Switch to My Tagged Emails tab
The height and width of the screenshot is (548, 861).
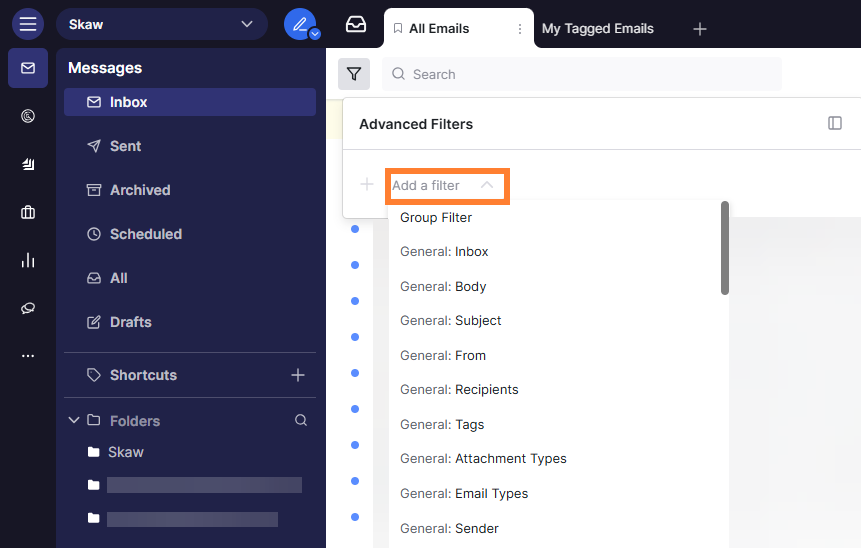coord(597,28)
